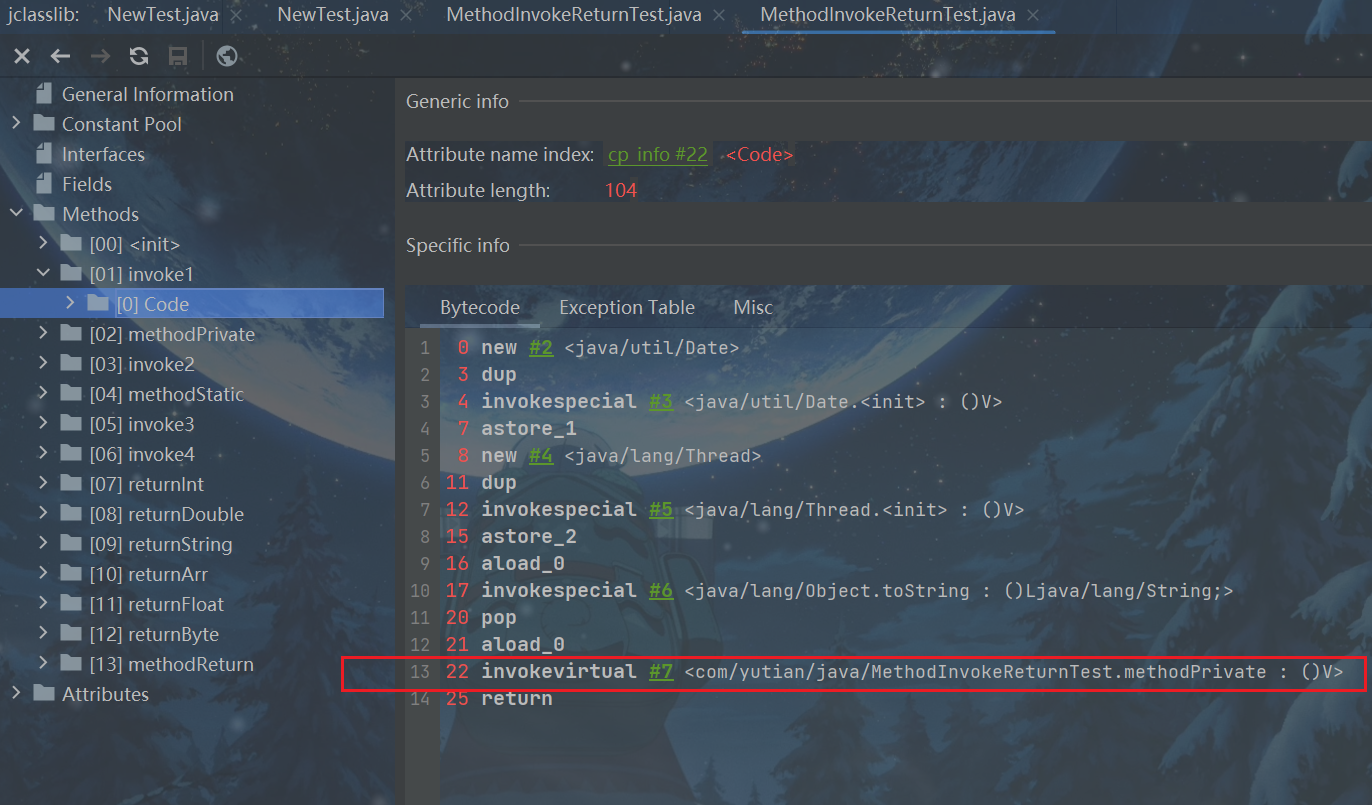
Task: Expand the Constant Pool node
Action: tap(16, 124)
